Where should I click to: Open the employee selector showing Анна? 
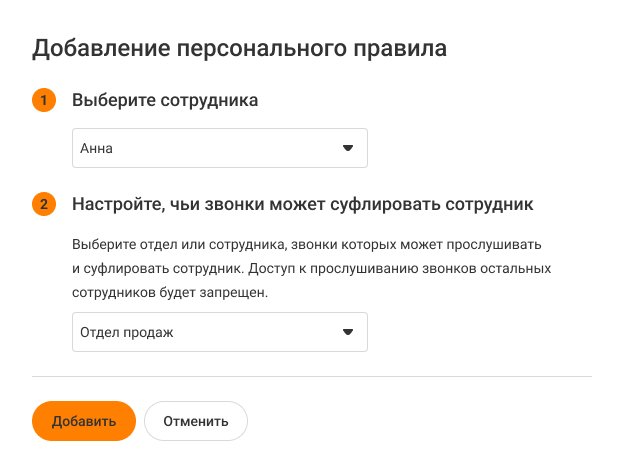[219, 148]
